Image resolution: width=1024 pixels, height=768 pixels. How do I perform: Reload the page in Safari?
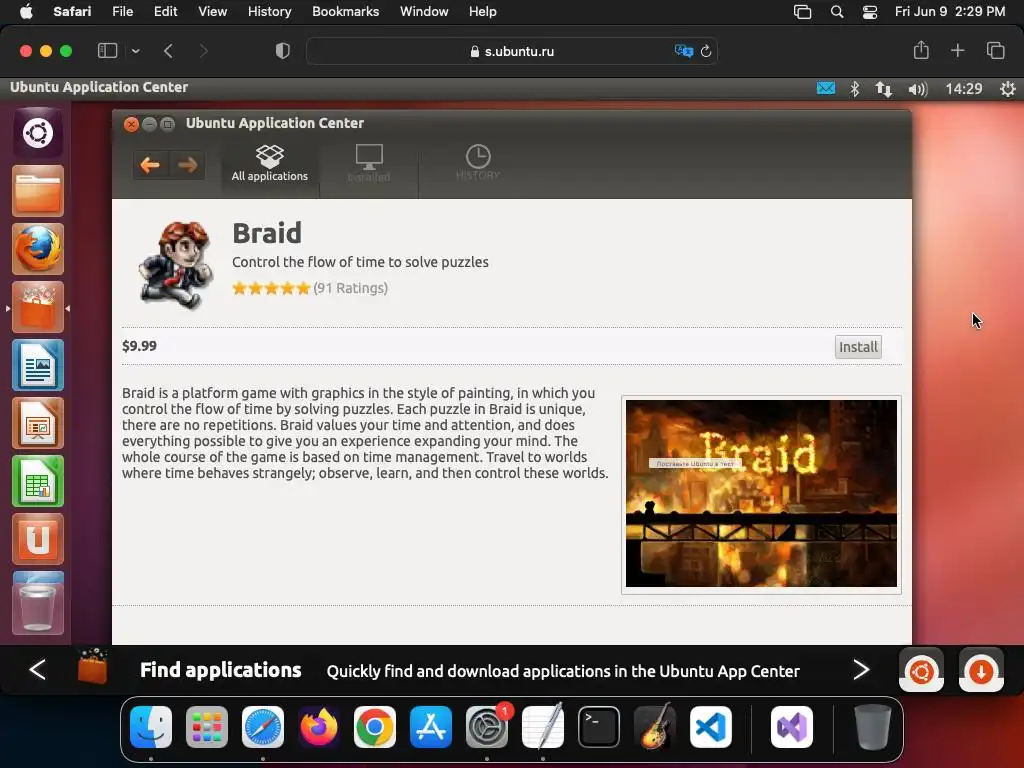tap(706, 51)
